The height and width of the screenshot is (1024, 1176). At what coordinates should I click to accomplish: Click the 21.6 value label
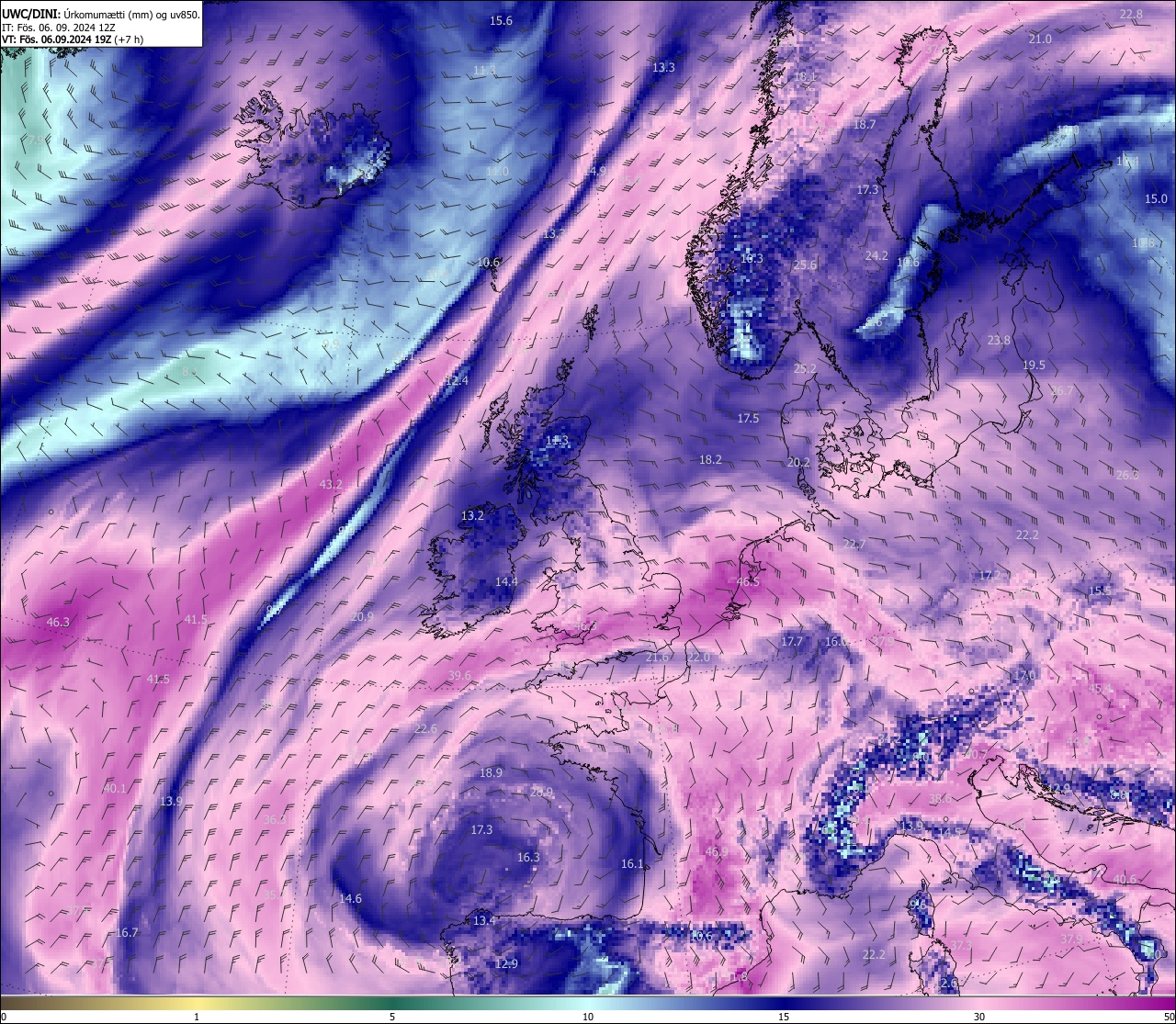(x=659, y=657)
